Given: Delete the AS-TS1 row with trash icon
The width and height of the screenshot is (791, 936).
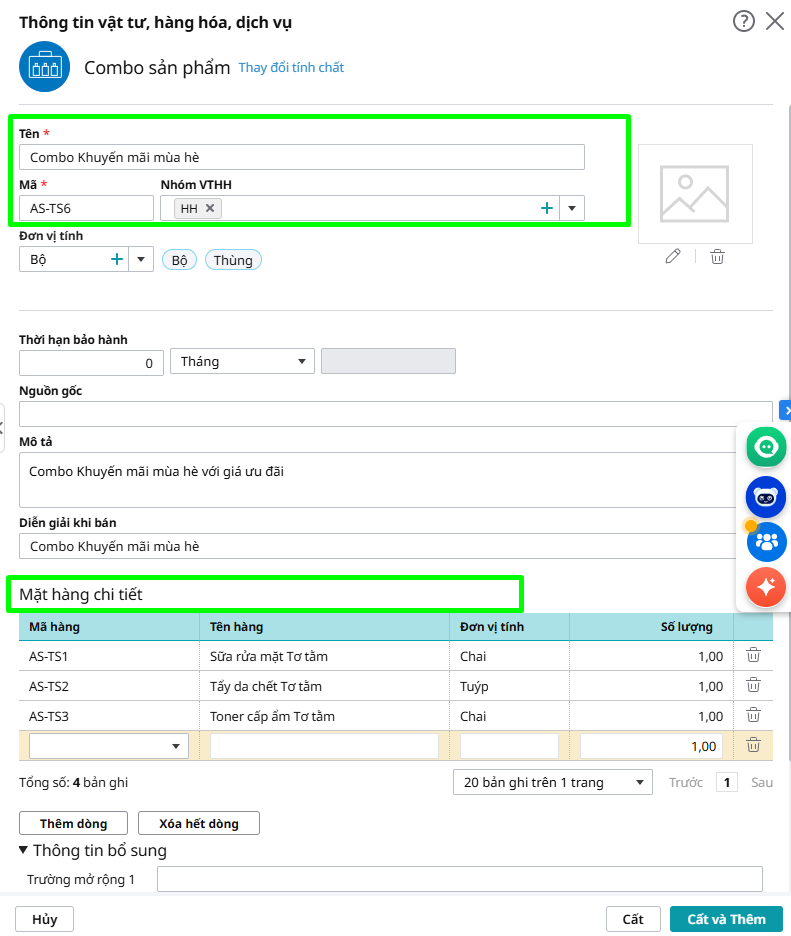Looking at the screenshot, I should 753,656.
